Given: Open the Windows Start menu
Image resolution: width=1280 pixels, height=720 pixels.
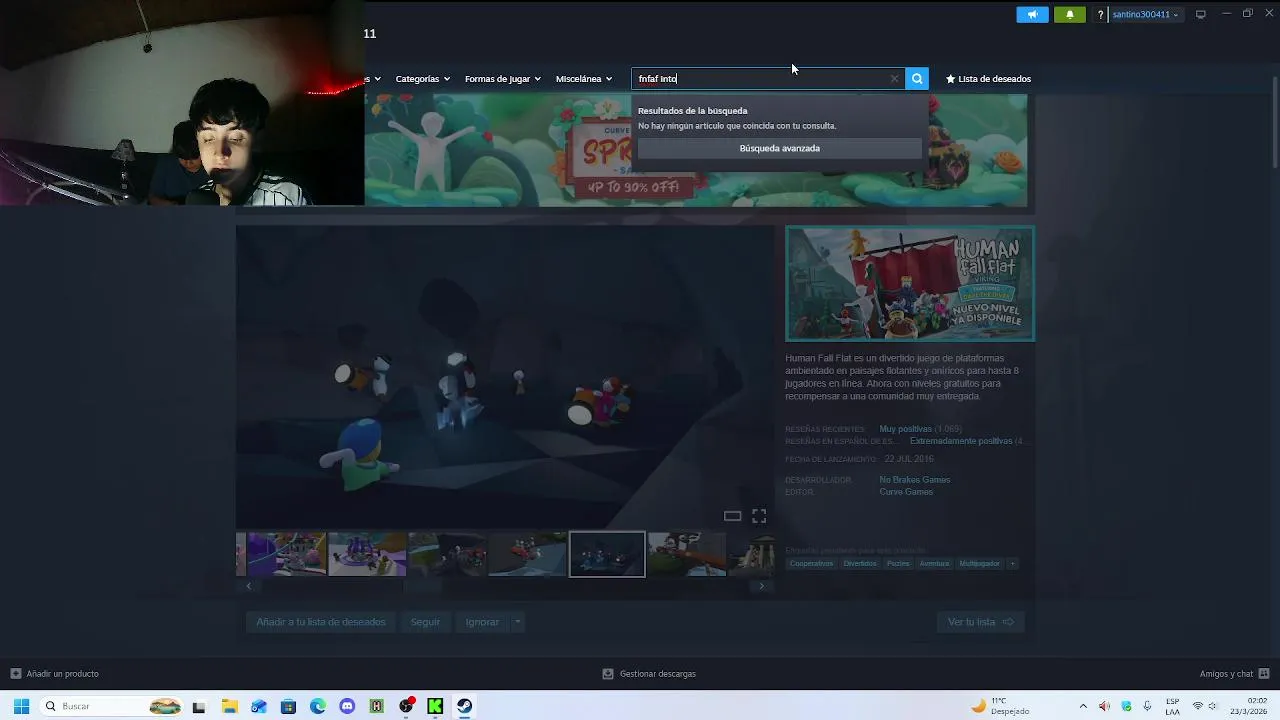Looking at the screenshot, I should pos(21,706).
